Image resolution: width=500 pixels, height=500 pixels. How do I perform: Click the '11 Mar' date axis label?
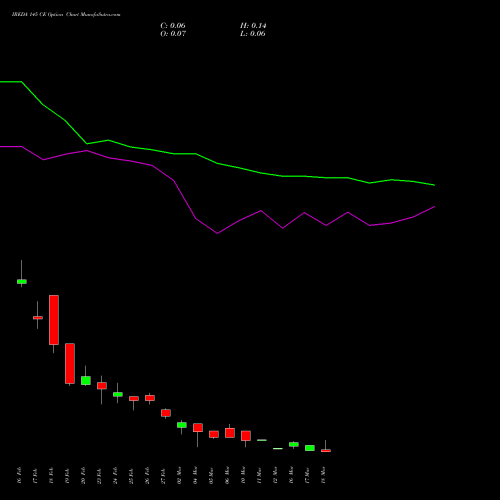click(x=259, y=475)
